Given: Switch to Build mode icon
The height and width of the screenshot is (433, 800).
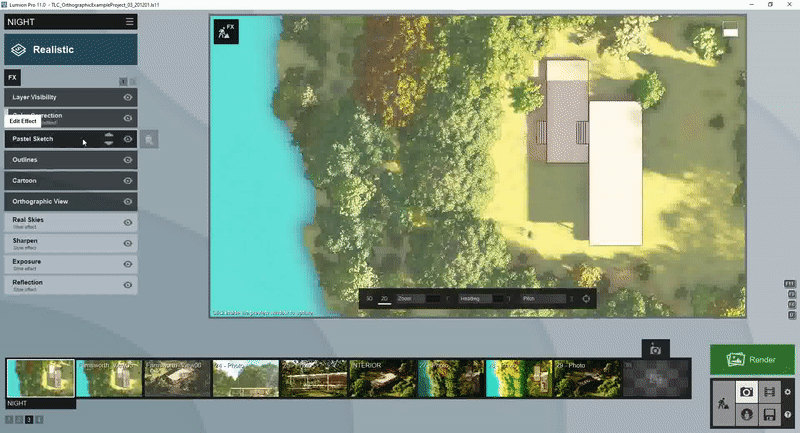Looking at the screenshot, I should tap(723, 404).
